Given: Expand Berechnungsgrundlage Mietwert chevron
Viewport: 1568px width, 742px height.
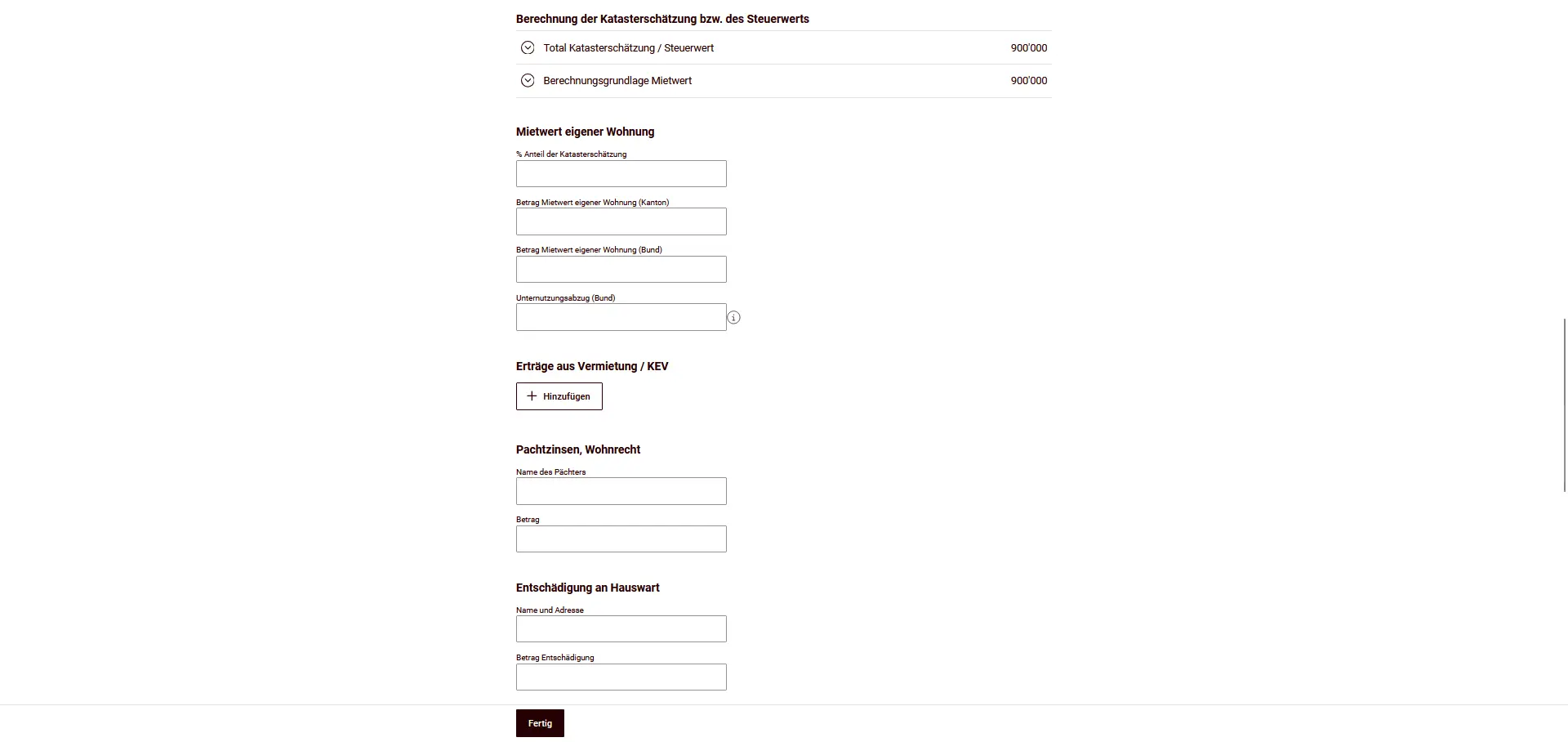Looking at the screenshot, I should (x=528, y=81).
